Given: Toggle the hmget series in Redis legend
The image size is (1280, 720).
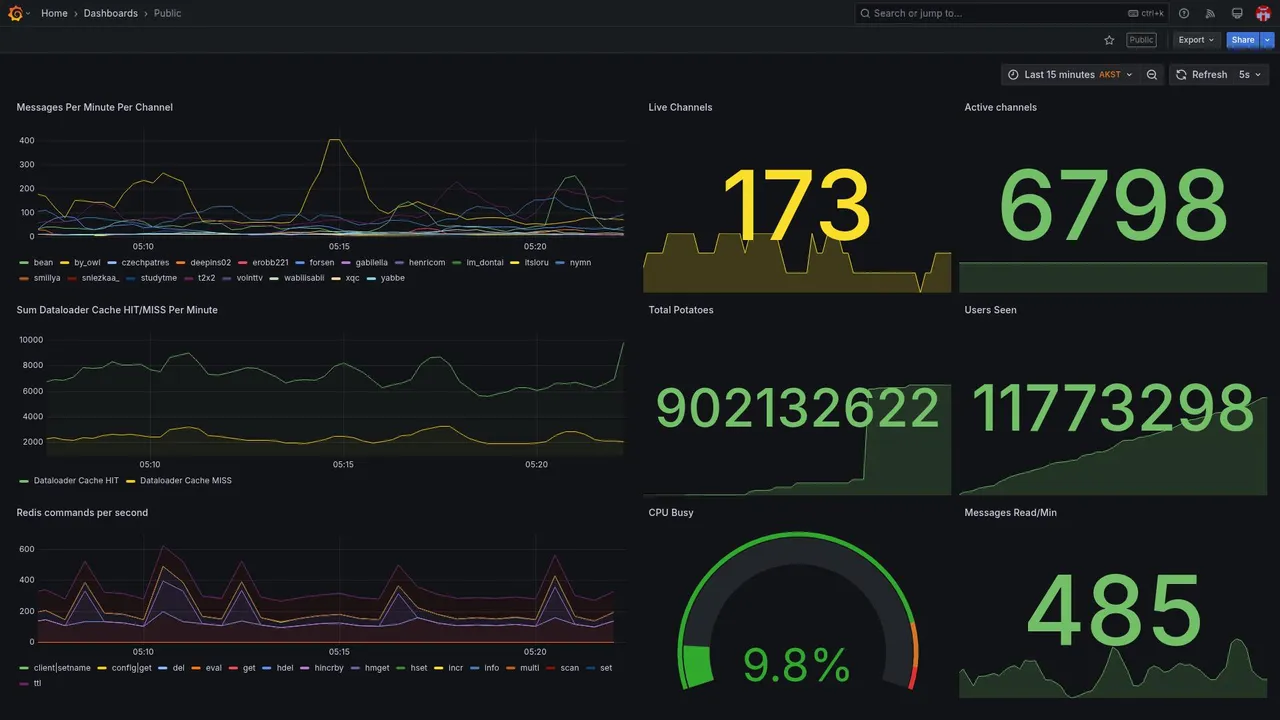Looking at the screenshot, I should (x=371, y=668).
